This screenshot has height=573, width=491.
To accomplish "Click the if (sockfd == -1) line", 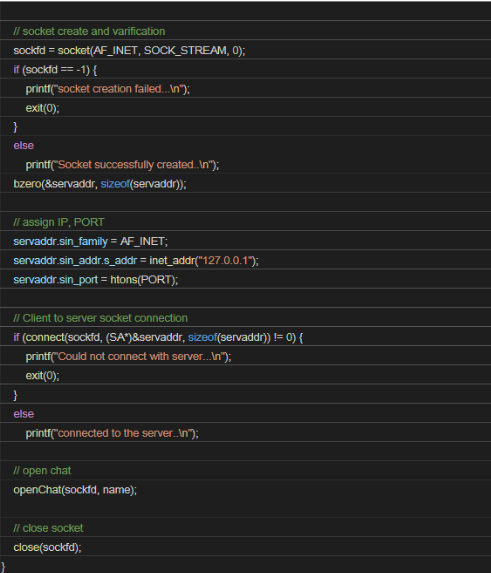I will pos(55,69).
